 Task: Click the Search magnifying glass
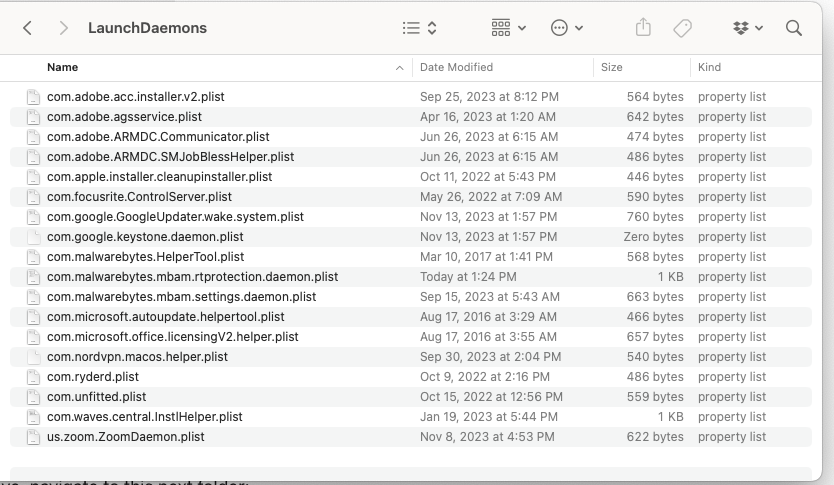[794, 28]
